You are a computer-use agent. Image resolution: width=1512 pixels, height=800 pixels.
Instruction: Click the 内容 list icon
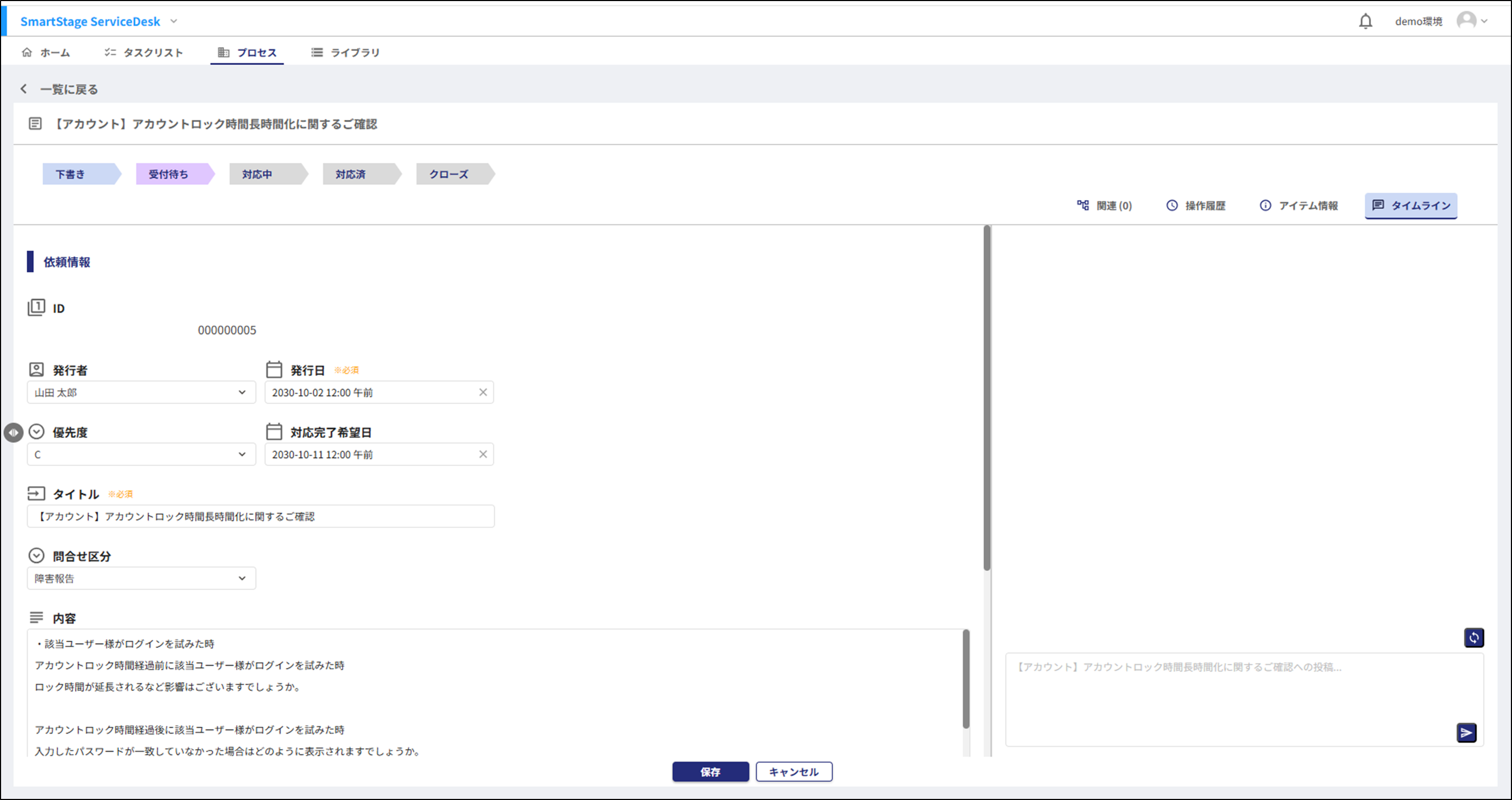[x=36, y=617]
